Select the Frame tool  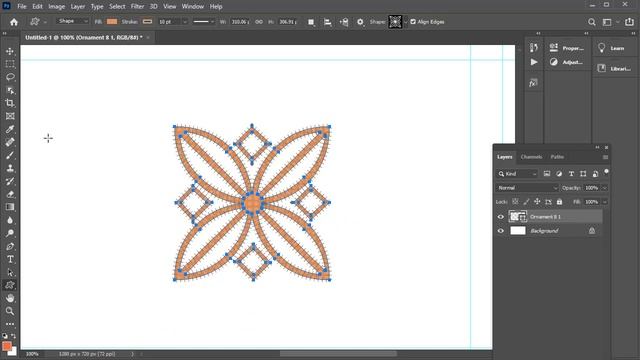pyautogui.click(x=10, y=116)
